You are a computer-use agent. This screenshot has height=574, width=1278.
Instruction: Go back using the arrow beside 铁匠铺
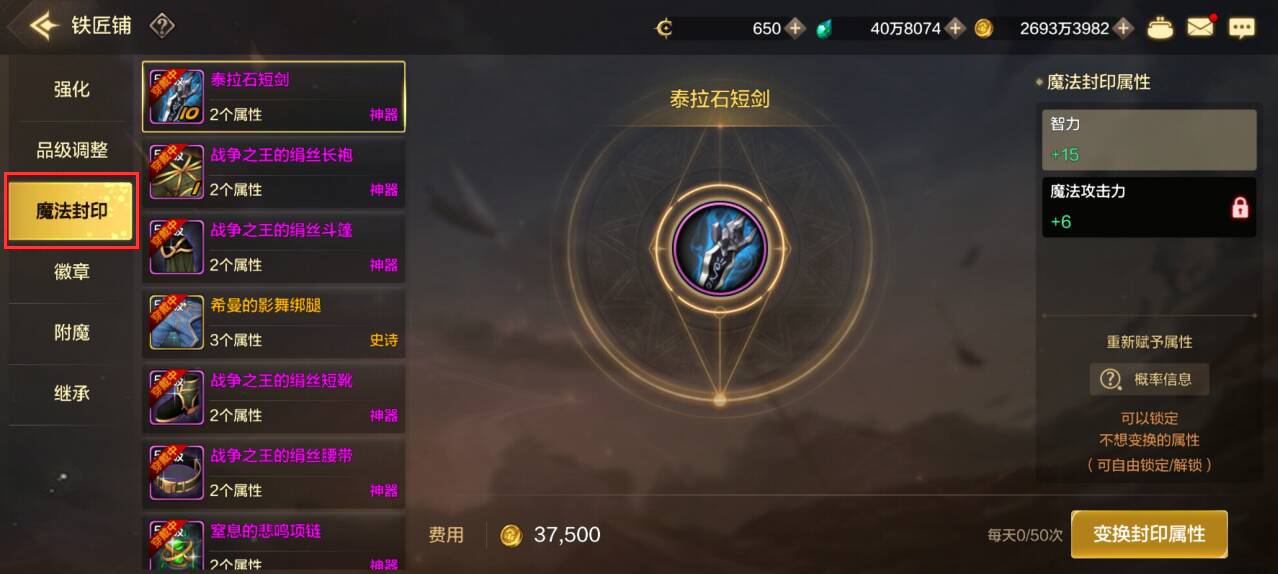43,25
